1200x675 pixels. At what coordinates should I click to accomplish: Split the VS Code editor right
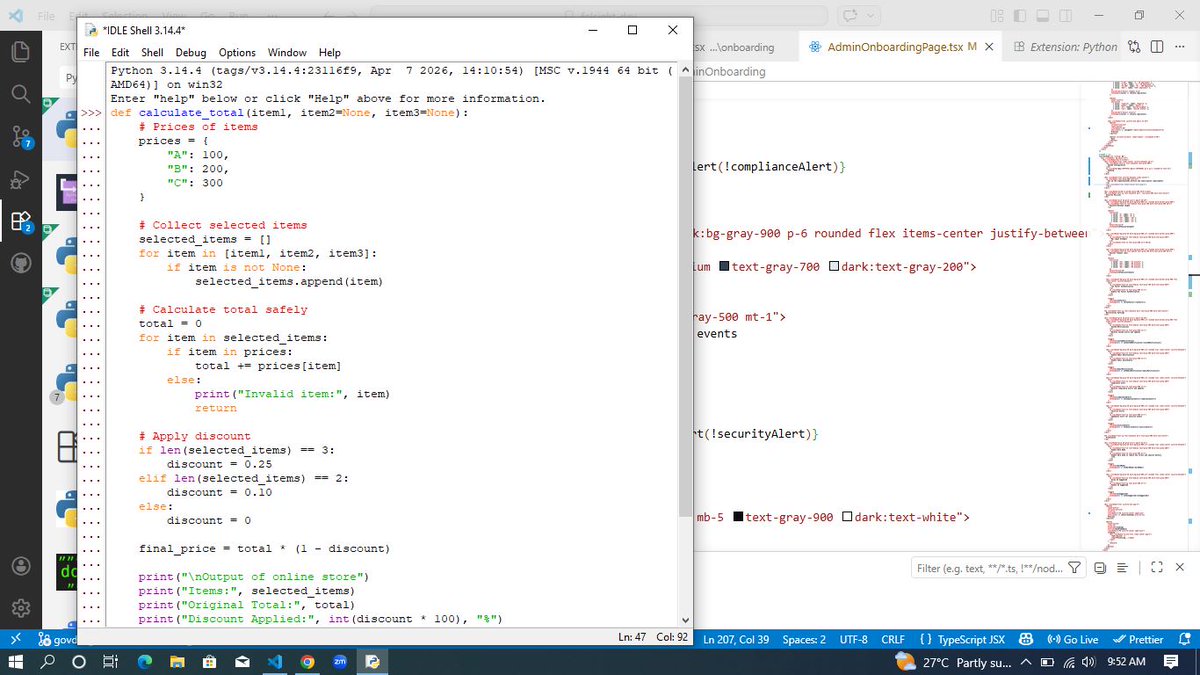[x=1157, y=47]
